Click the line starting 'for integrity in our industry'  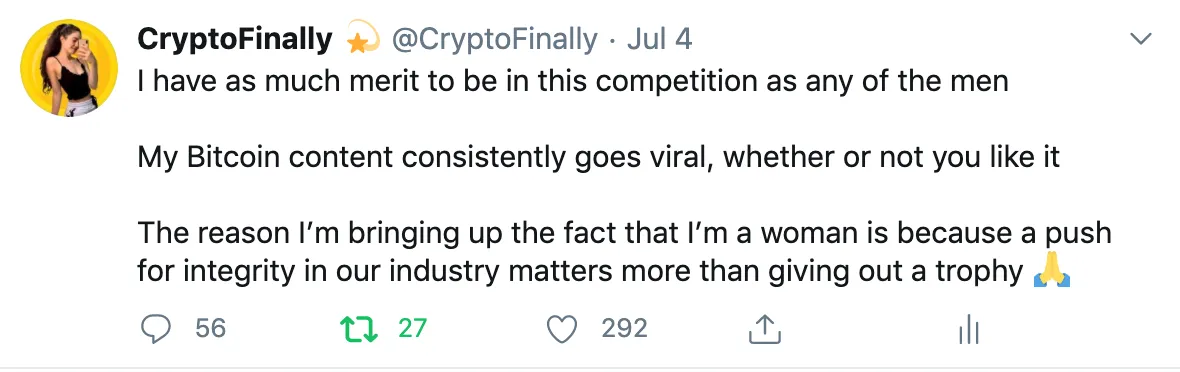(x=580, y=272)
